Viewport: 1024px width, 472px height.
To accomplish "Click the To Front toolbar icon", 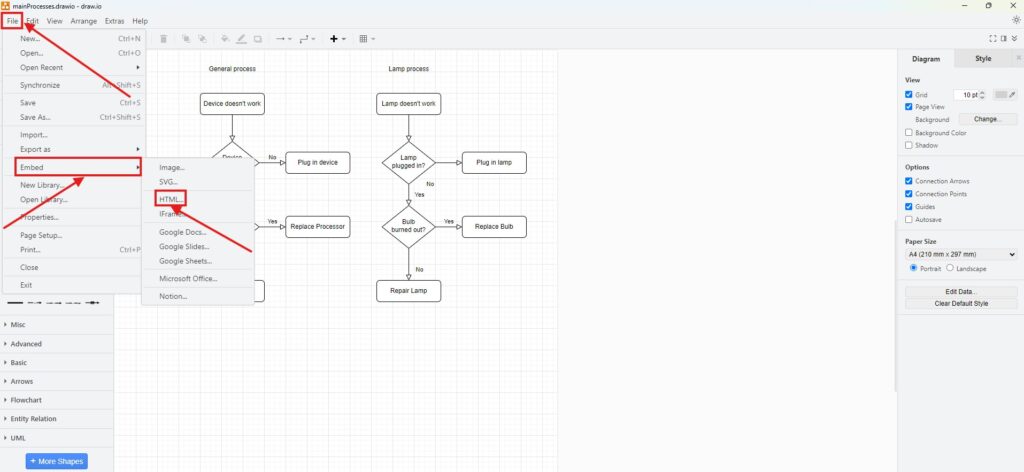I will point(186,39).
